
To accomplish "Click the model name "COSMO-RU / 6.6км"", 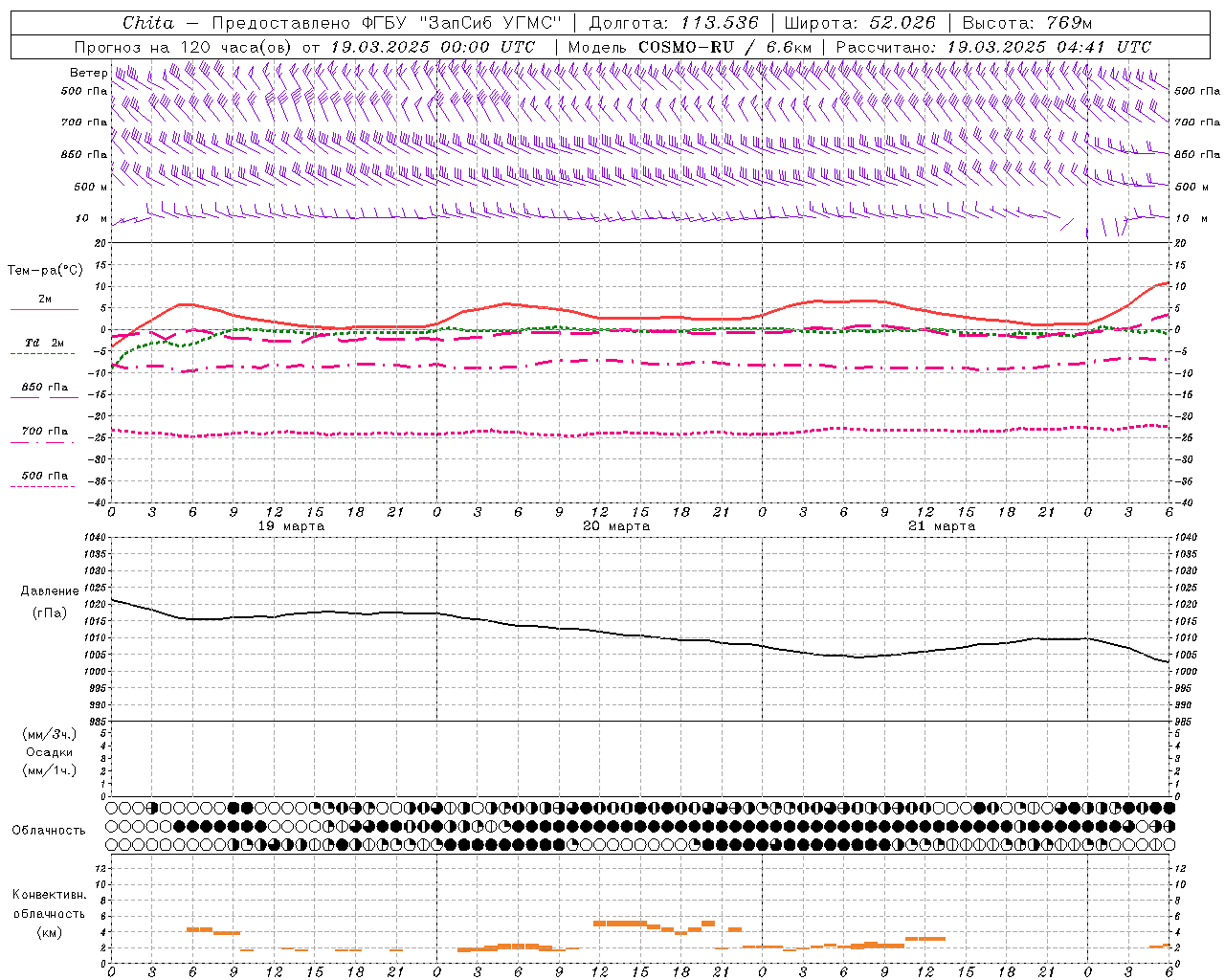I will click(724, 47).
